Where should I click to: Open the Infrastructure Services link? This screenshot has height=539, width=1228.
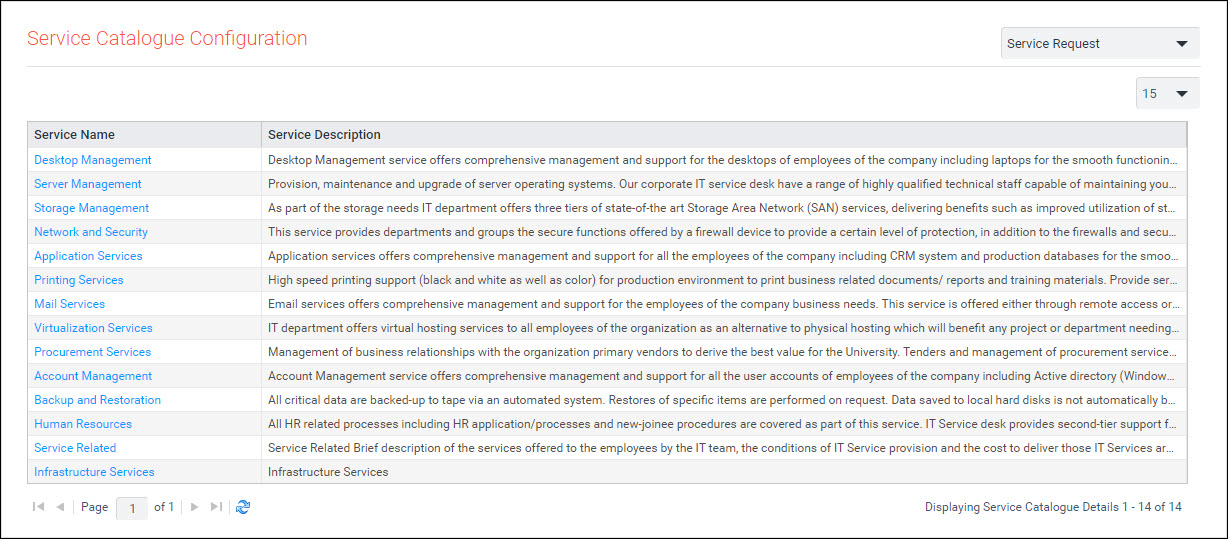click(94, 472)
